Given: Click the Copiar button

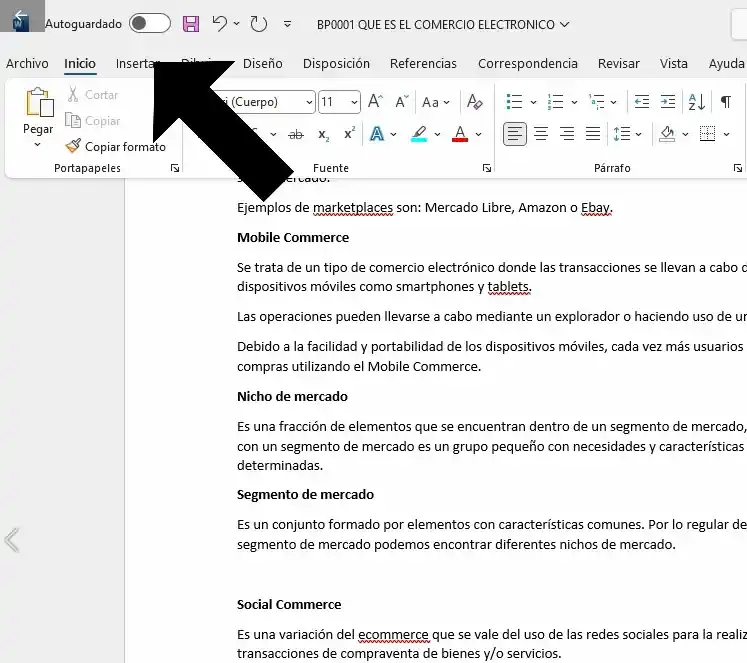Looking at the screenshot, I should coord(93,121).
